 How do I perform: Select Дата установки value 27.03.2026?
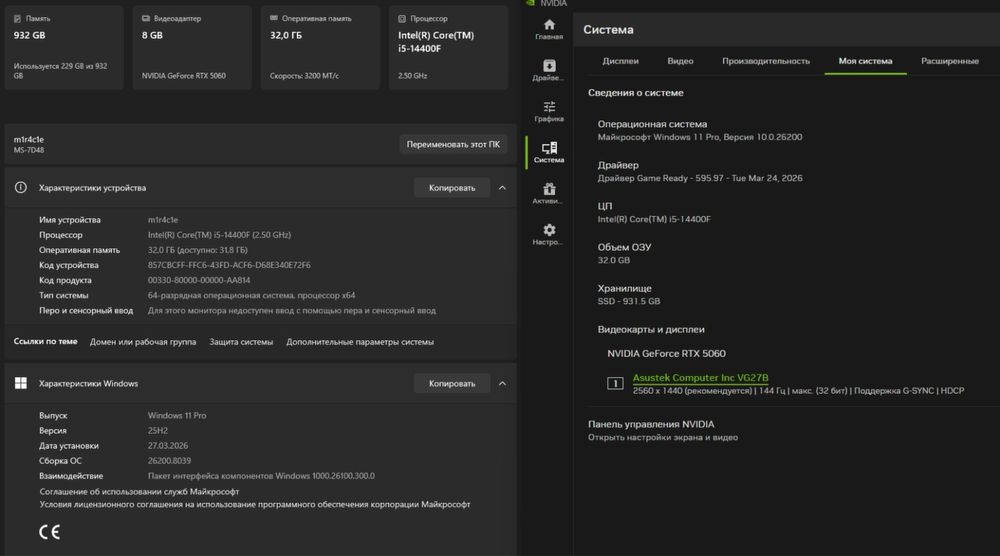click(168, 445)
